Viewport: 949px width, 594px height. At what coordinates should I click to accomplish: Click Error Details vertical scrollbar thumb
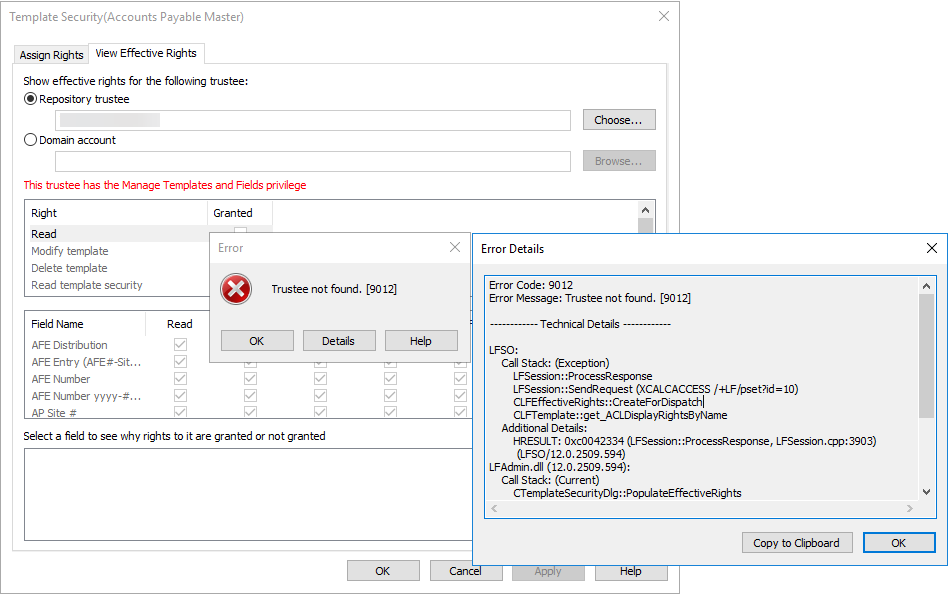point(926,356)
